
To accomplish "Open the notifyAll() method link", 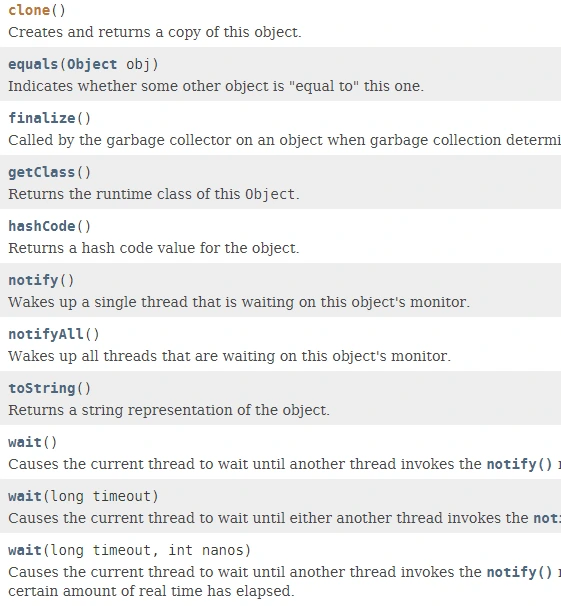I will pos(46,334).
